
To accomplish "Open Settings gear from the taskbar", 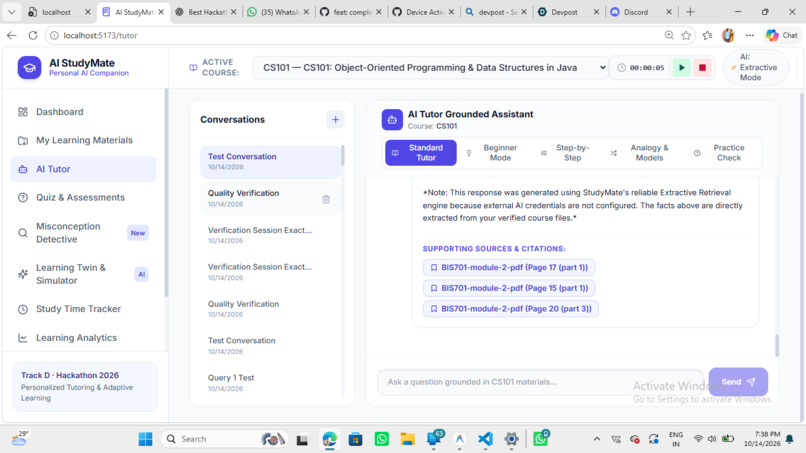I will [511, 439].
